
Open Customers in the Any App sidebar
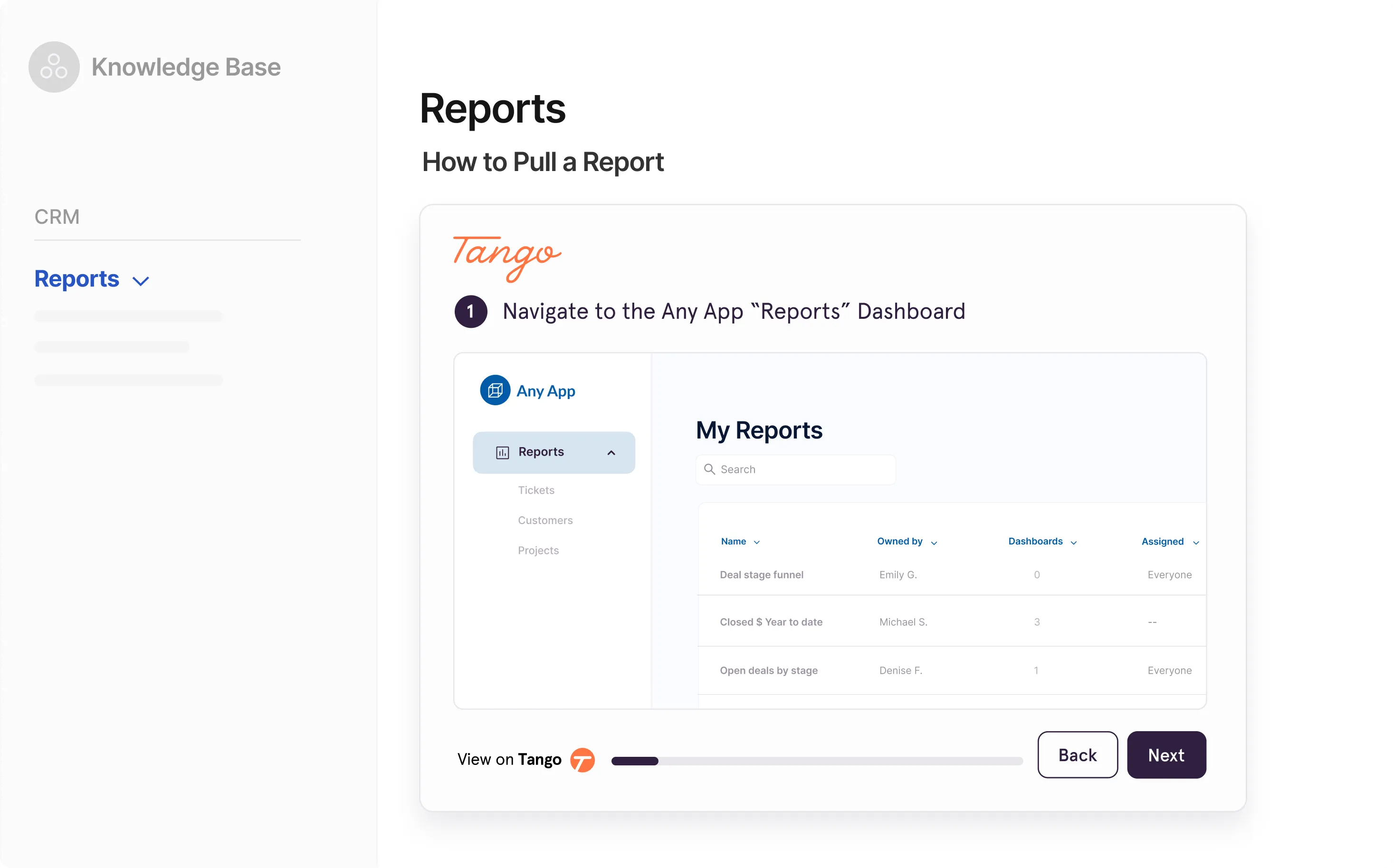(545, 520)
